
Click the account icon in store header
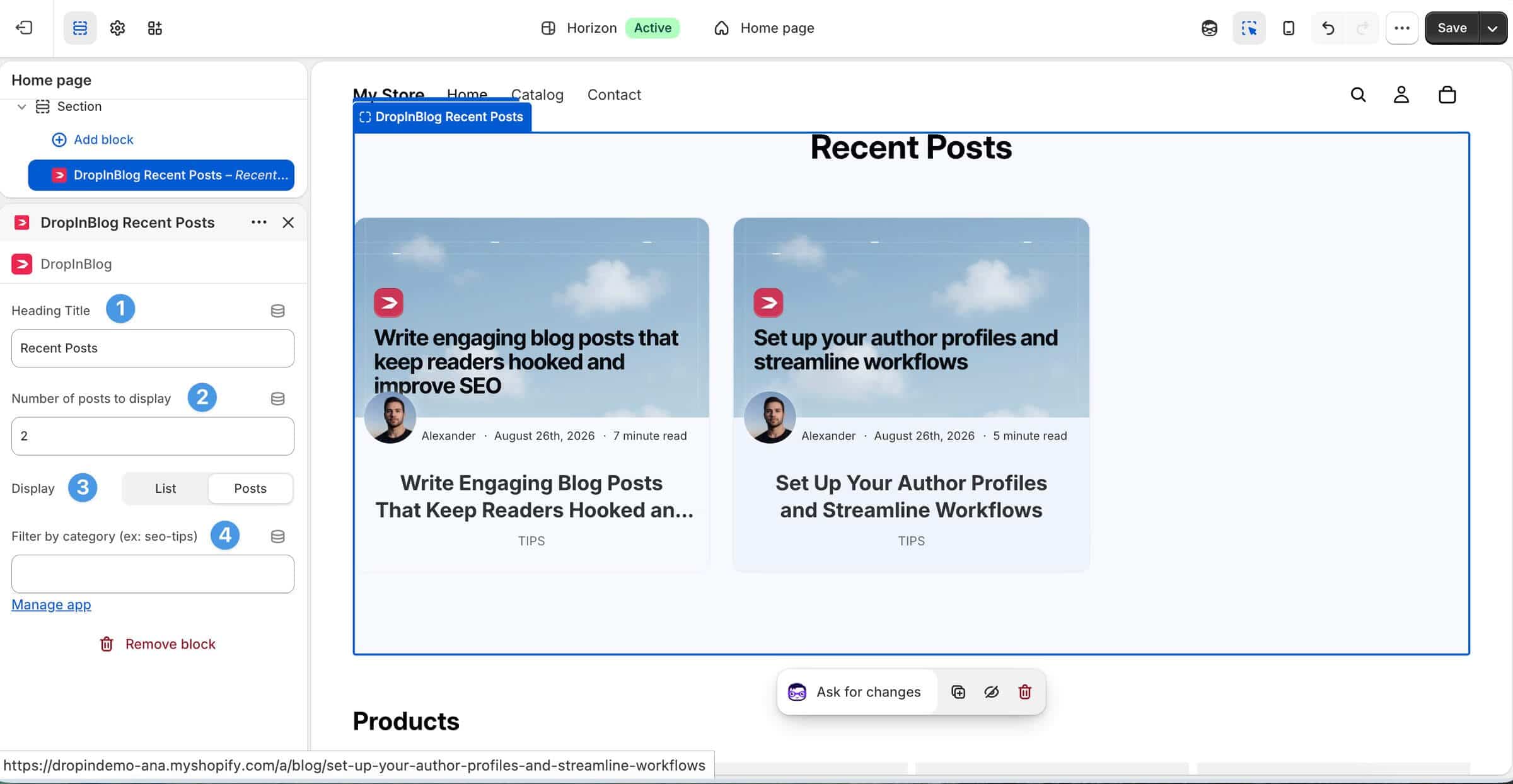pos(1401,95)
